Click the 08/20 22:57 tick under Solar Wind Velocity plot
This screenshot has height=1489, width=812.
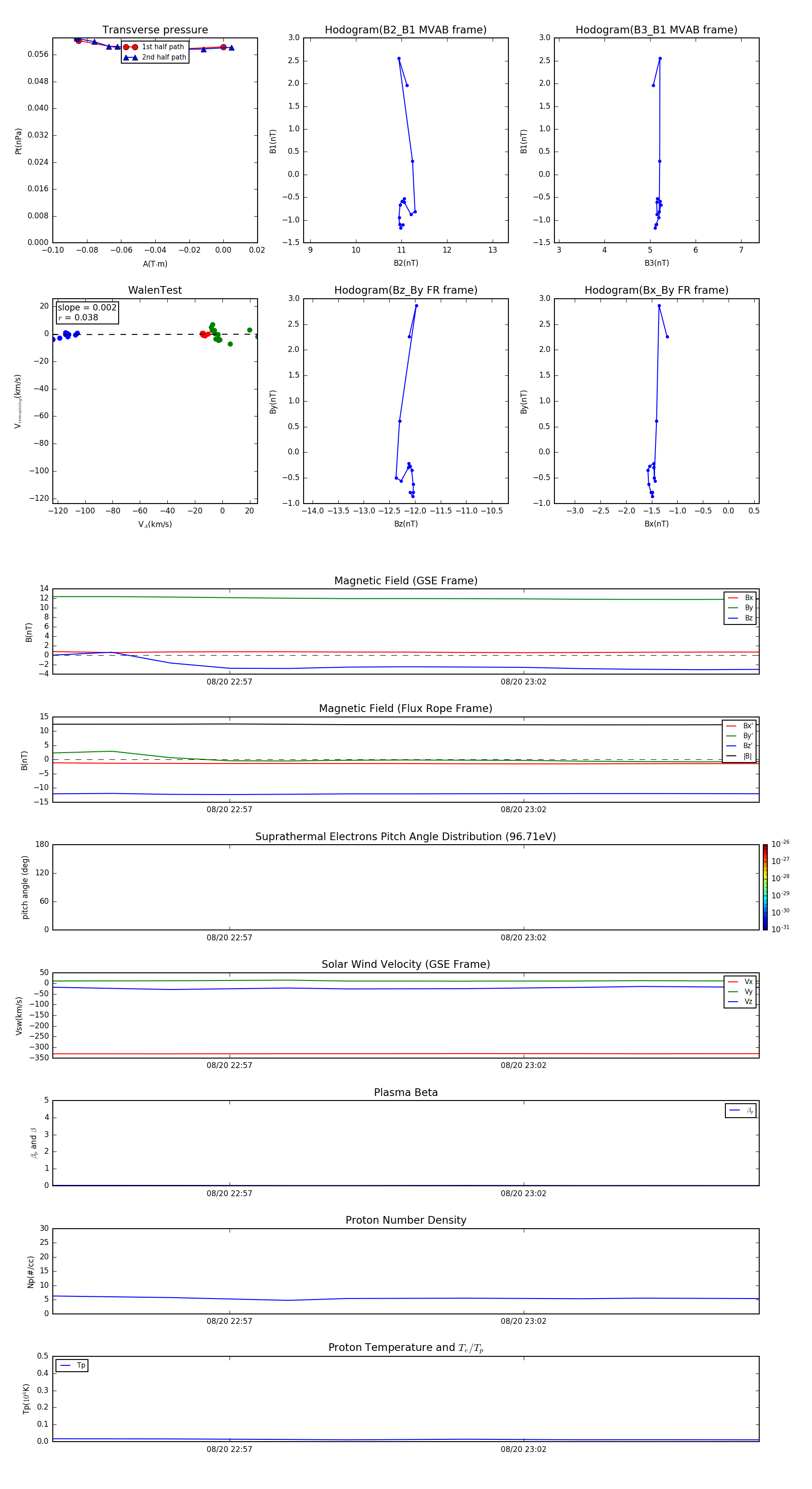(230, 1065)
